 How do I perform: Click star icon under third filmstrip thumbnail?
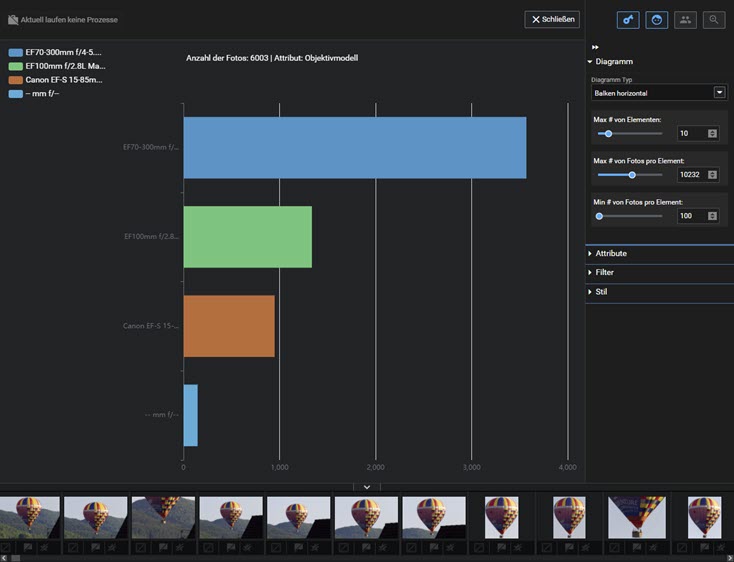[x=180, y=547]
